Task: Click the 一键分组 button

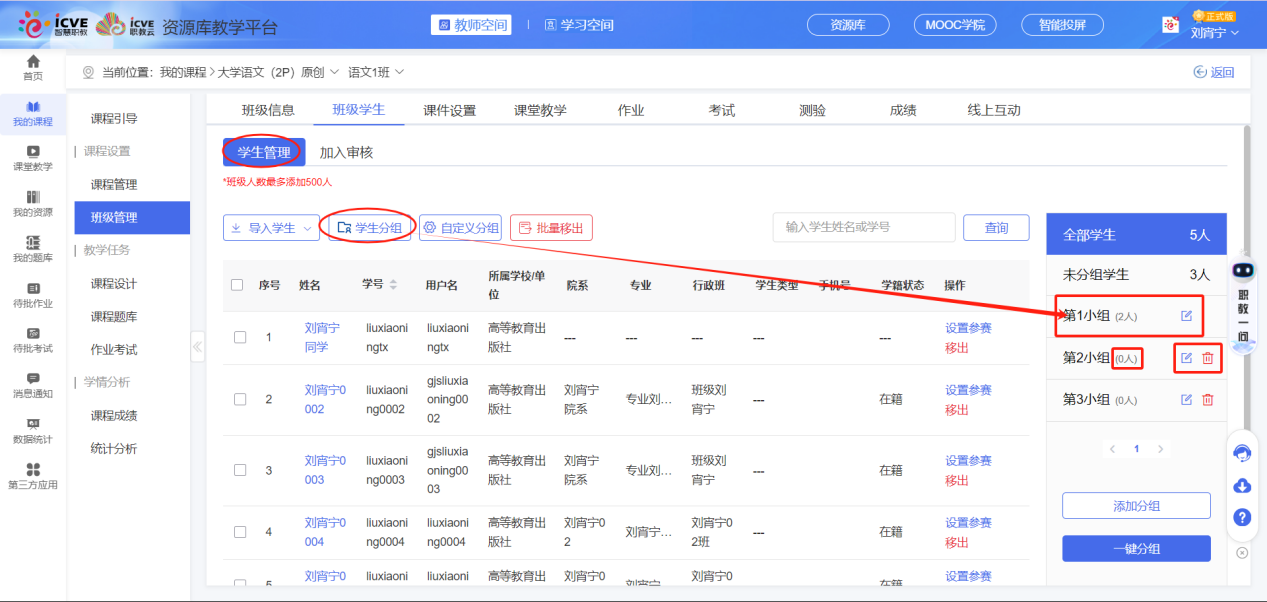Action: coord(1136,549)
